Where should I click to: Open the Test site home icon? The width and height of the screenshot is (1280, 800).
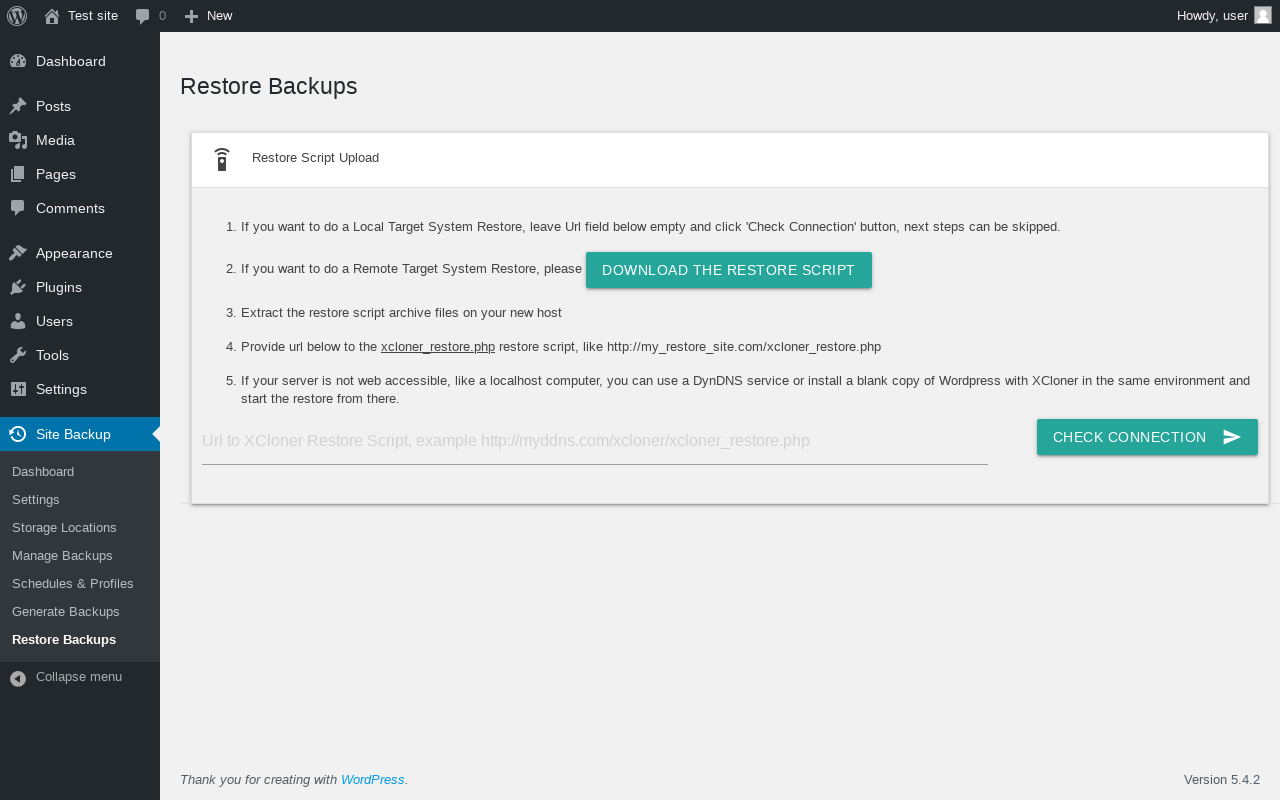[52, 16]
